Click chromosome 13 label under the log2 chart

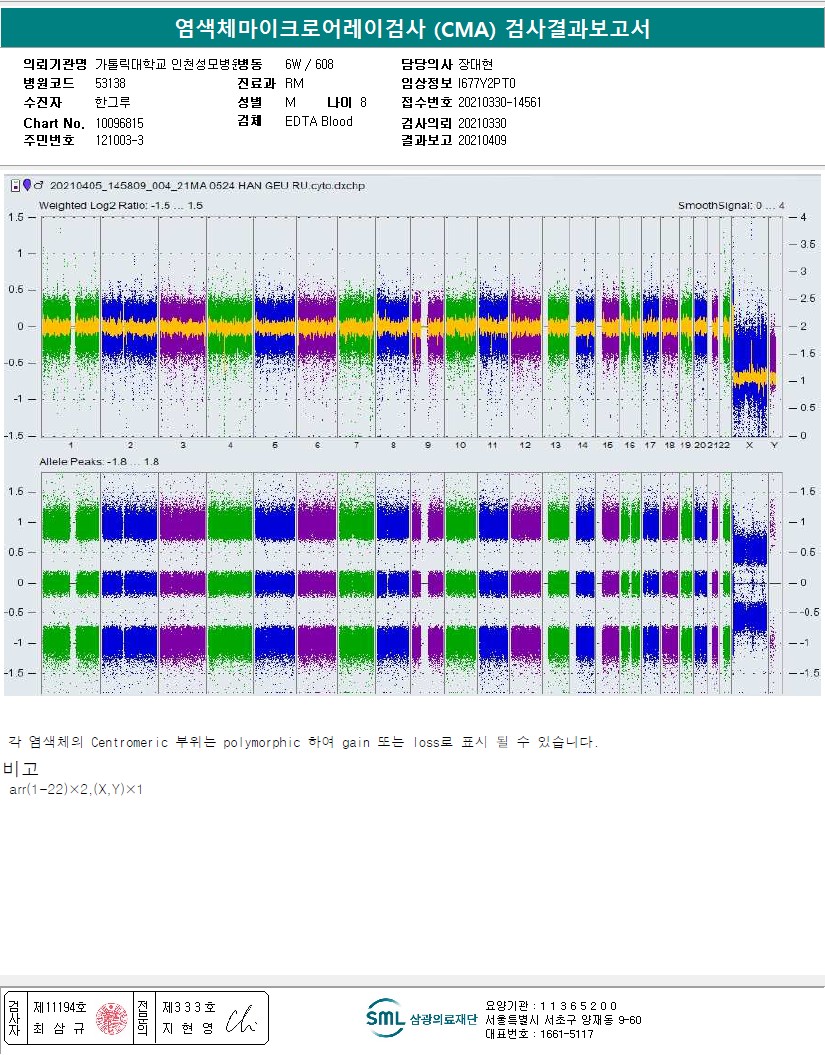(555, 445)
